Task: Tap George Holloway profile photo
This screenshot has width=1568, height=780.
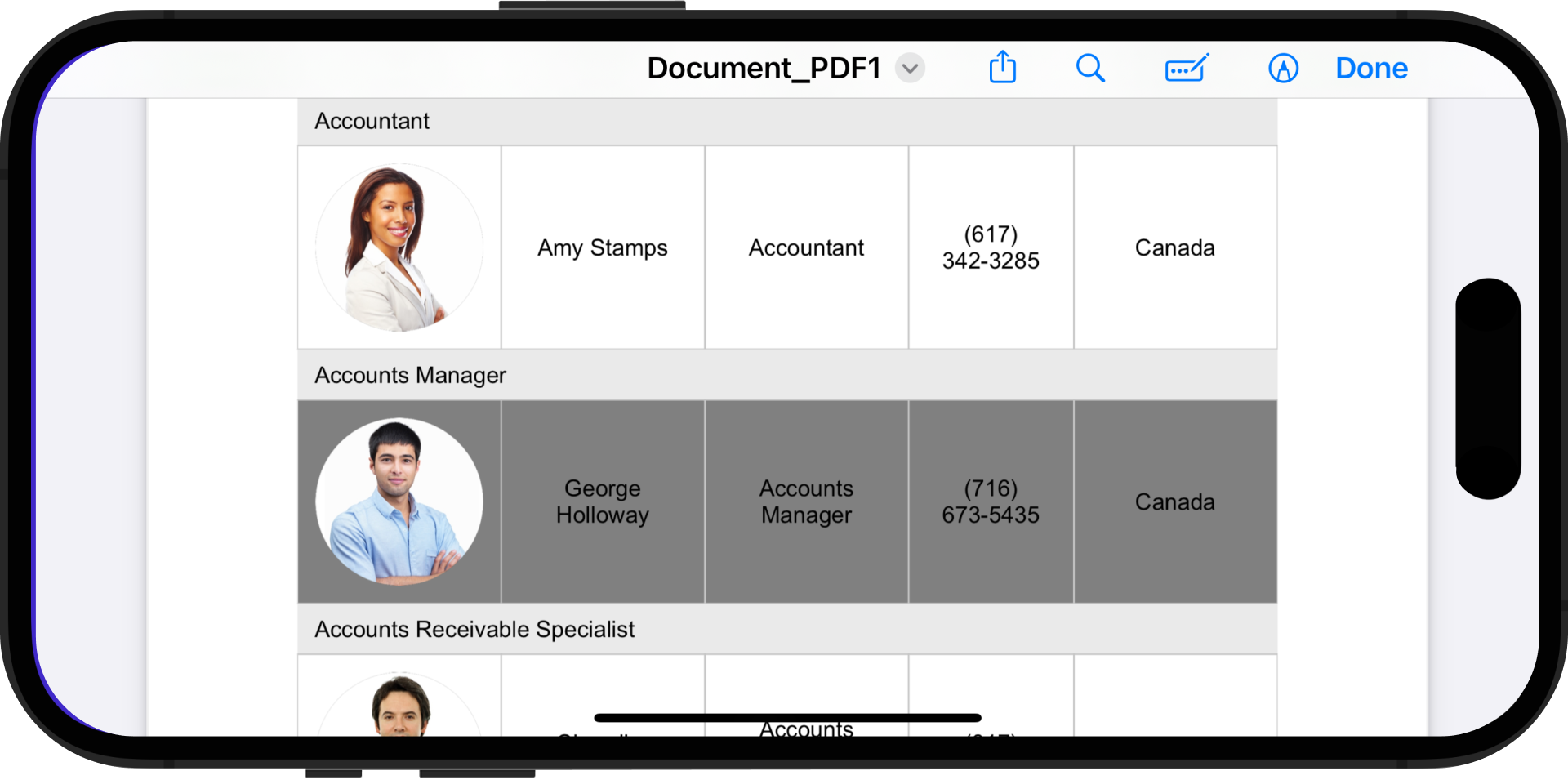Action: tap(399, 501)
